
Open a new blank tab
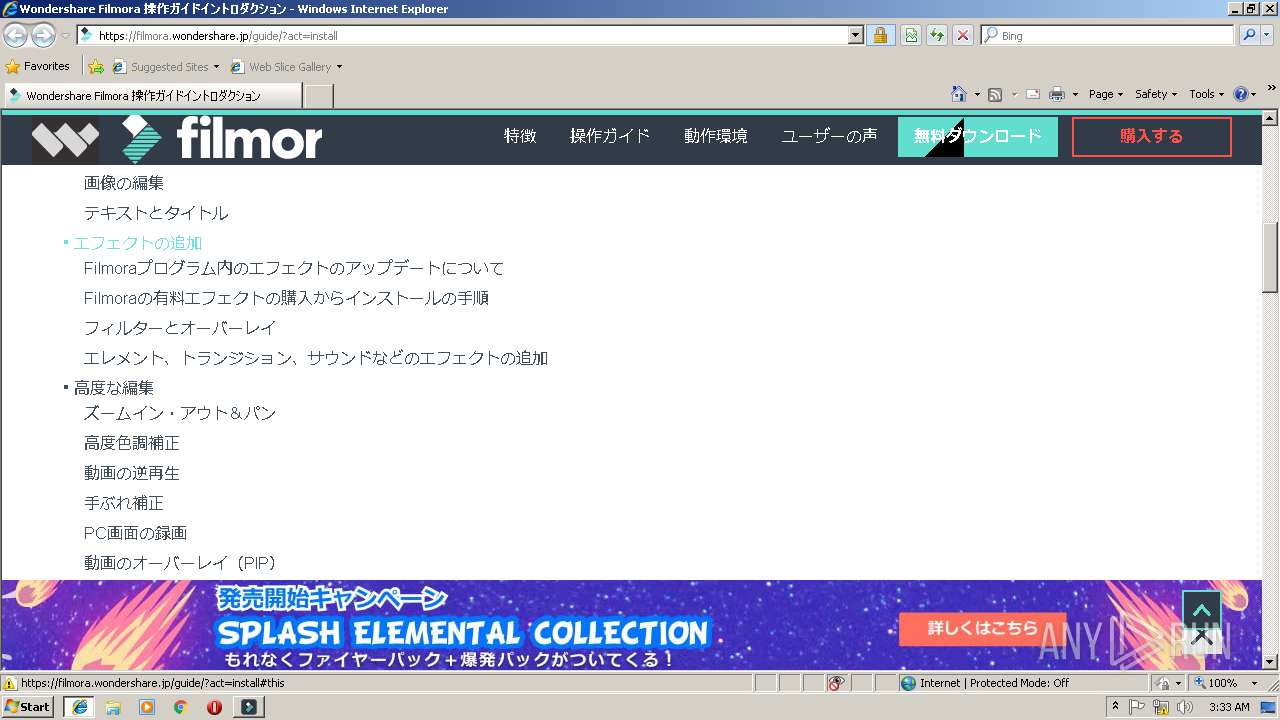pos(318,96)
